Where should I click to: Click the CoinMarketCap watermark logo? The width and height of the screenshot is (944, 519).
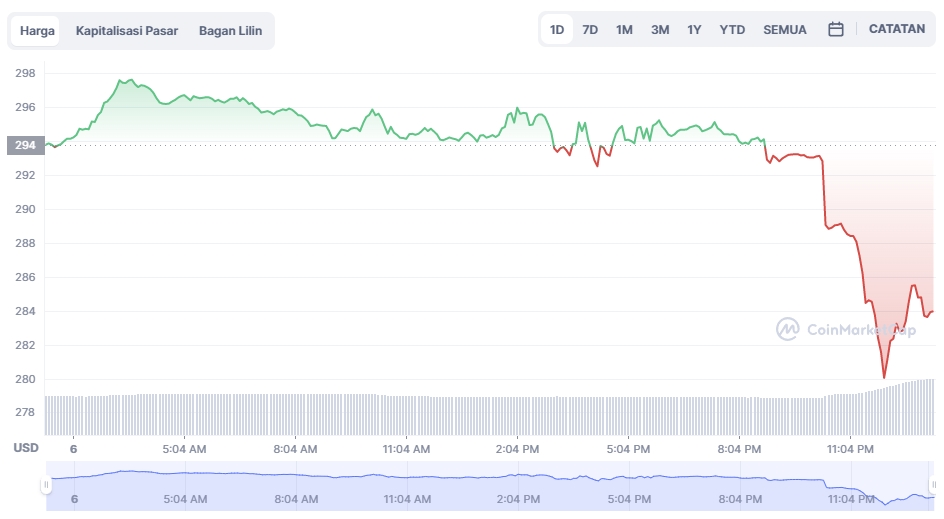pos(845,328)
